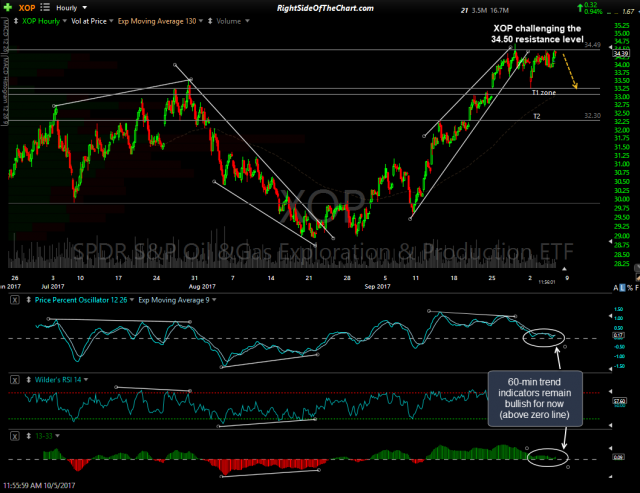Toggle the A arithmetic scale option

[x=616, y=288]
